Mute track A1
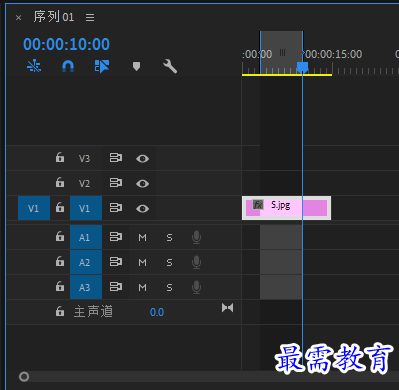Image resolution: width=399 pixels, height=390 pixels. (142, 238)
